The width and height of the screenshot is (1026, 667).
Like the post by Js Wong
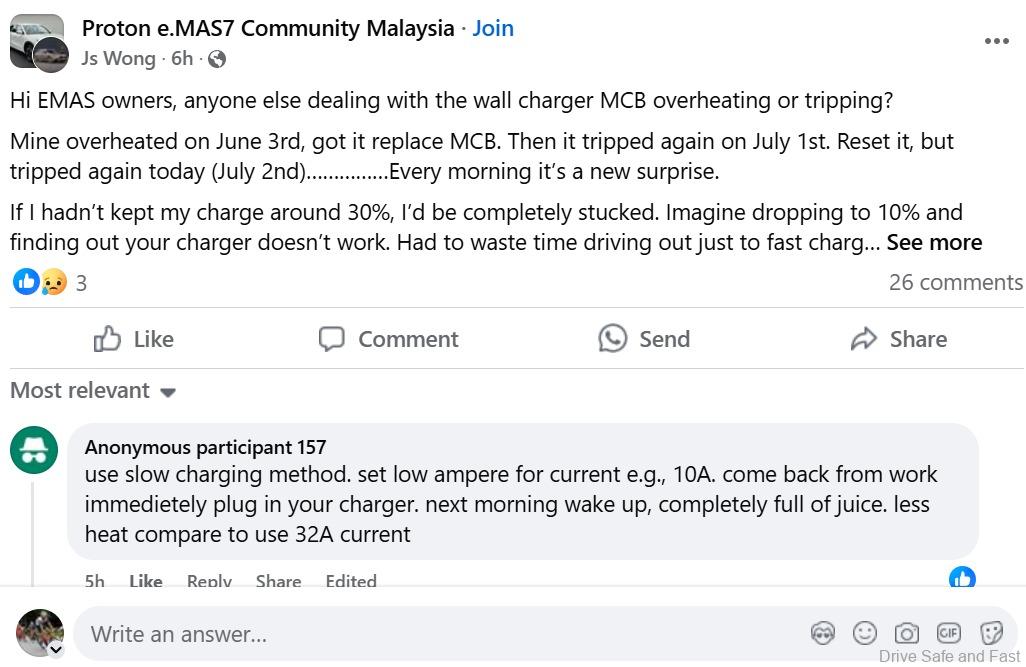[x=134, y=339]
